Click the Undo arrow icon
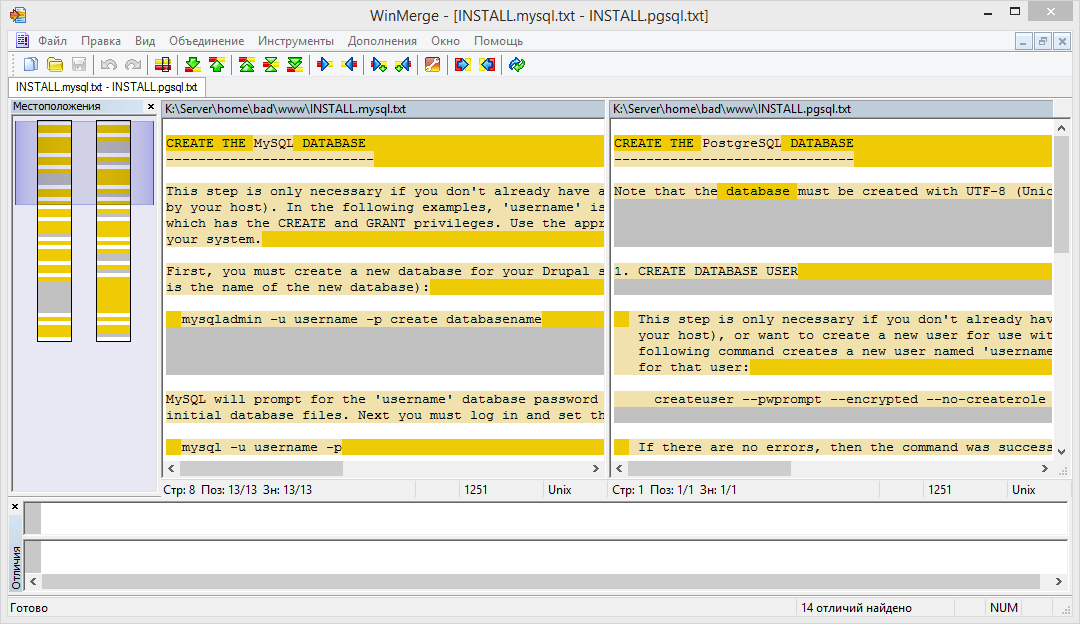1080x624 pixels. coord(108,65)
